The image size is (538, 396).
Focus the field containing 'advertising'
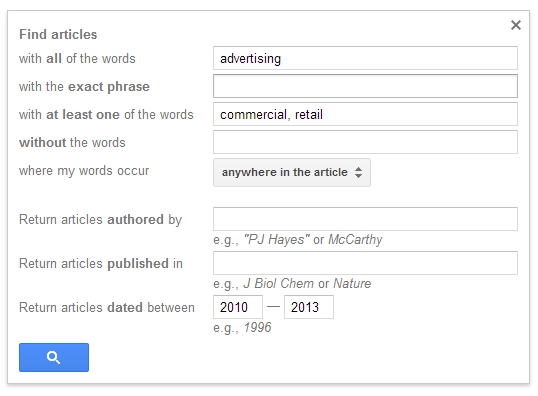coord(365,58)
